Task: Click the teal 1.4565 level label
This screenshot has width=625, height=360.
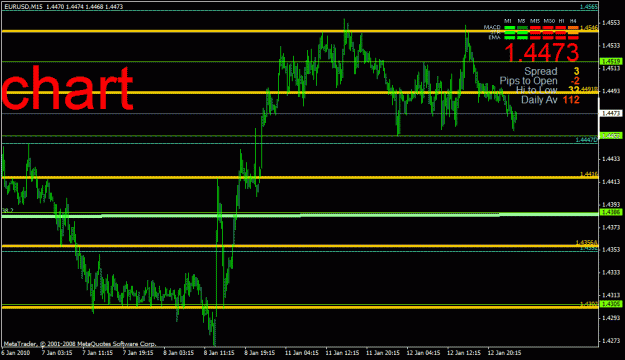Action: (589, 7)
